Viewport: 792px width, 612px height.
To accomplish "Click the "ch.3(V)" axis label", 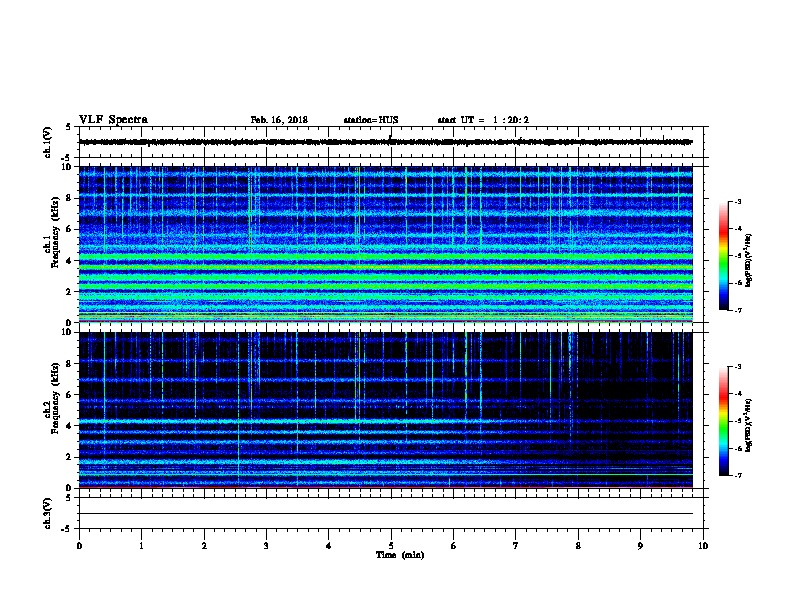I will coord(47,513).
